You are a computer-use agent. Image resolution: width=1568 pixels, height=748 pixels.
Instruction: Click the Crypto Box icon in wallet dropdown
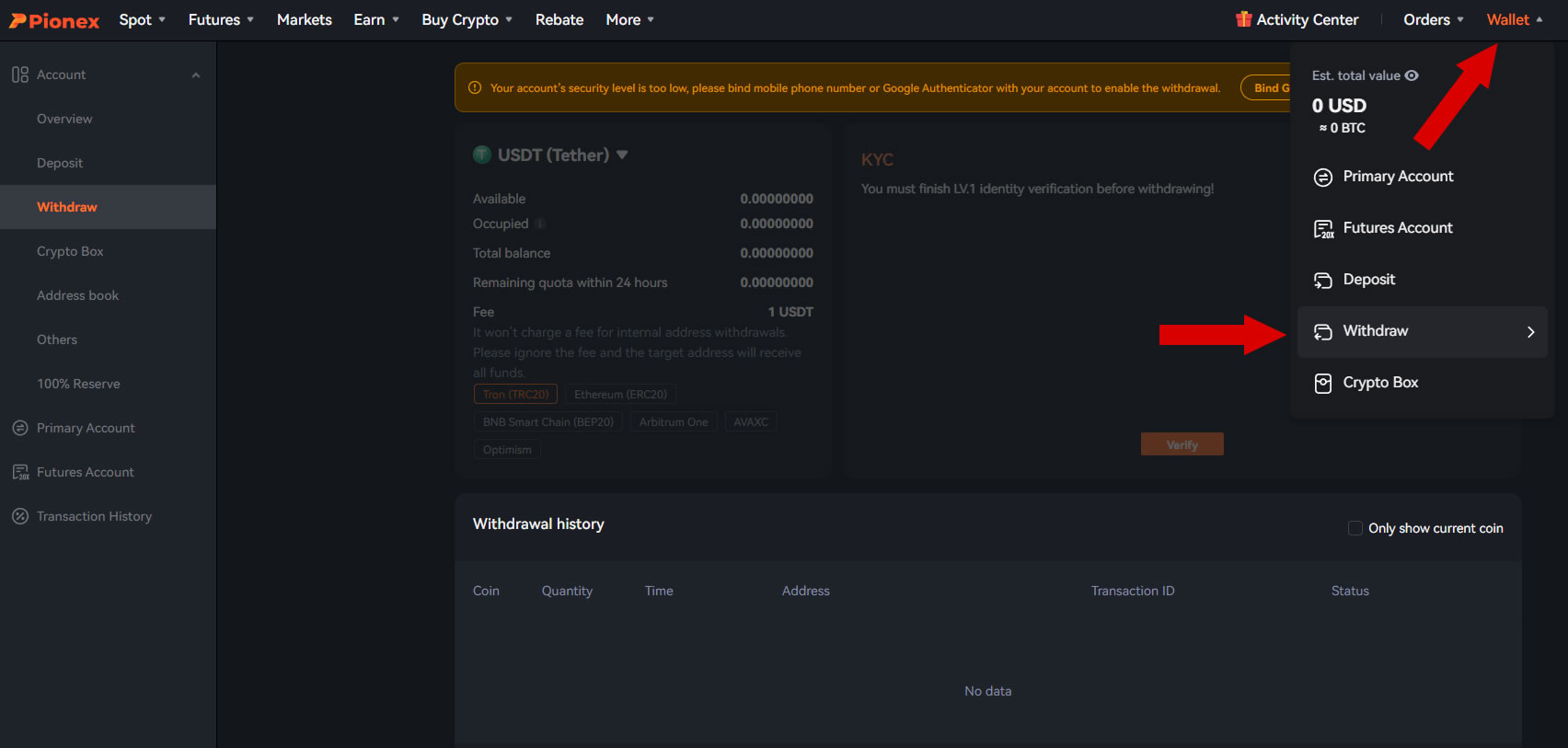tap(1322, 384)
